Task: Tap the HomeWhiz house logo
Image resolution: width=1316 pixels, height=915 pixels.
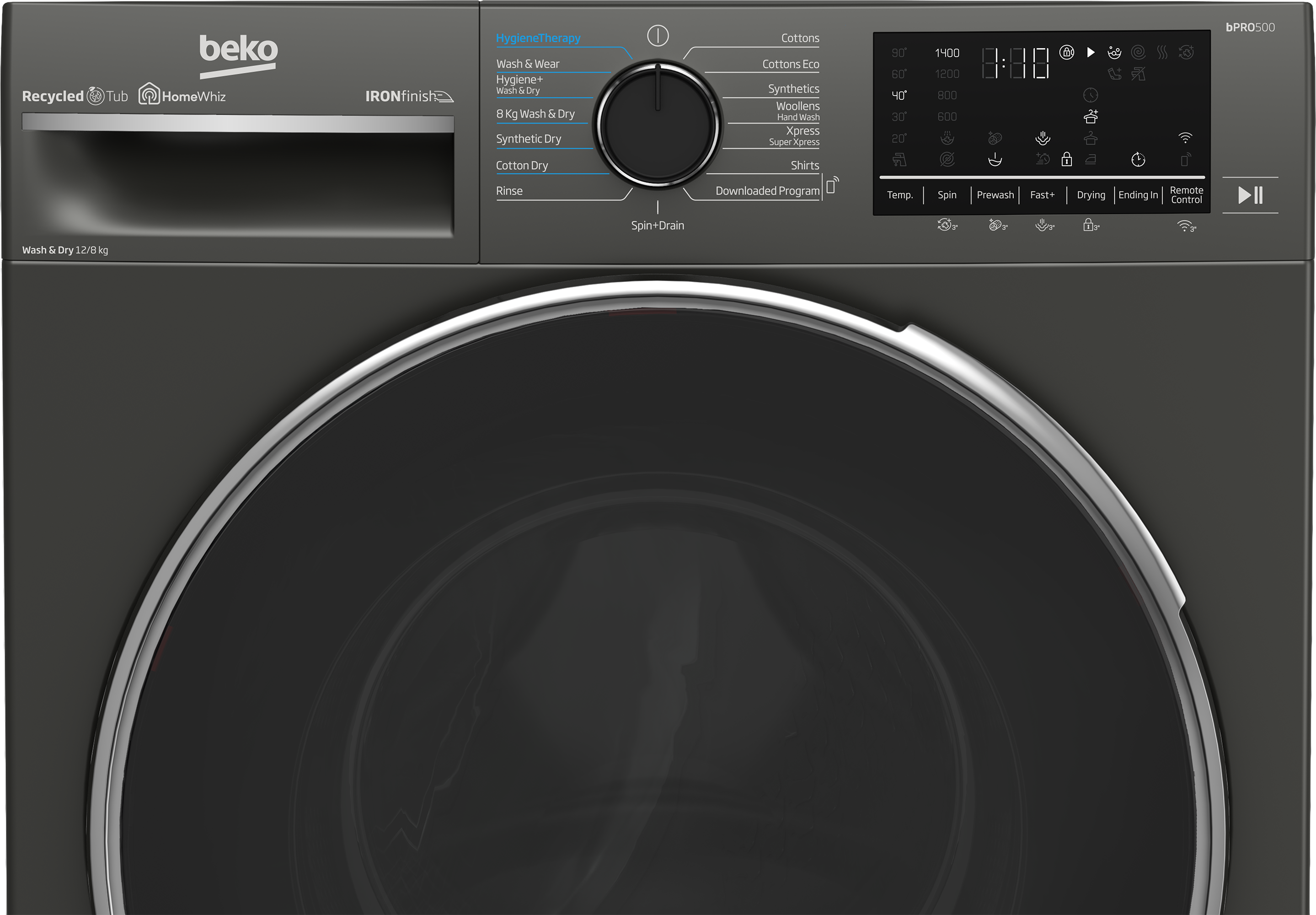Action: click(149, 93)
